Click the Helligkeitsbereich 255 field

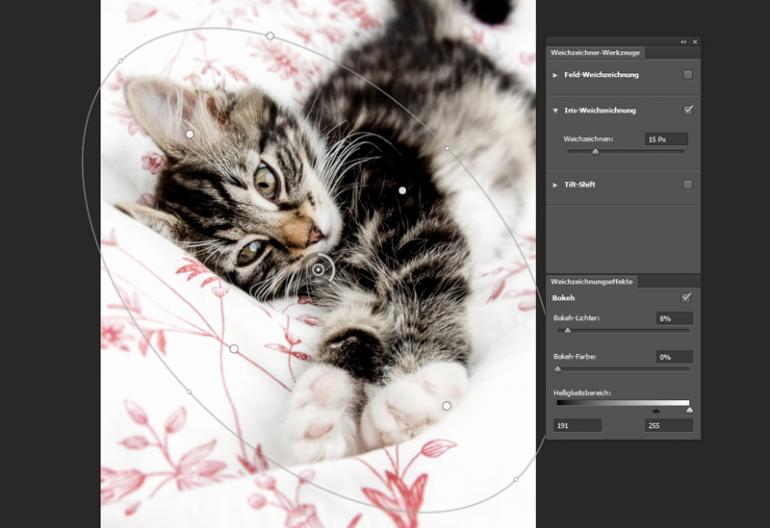coord(669,425)
